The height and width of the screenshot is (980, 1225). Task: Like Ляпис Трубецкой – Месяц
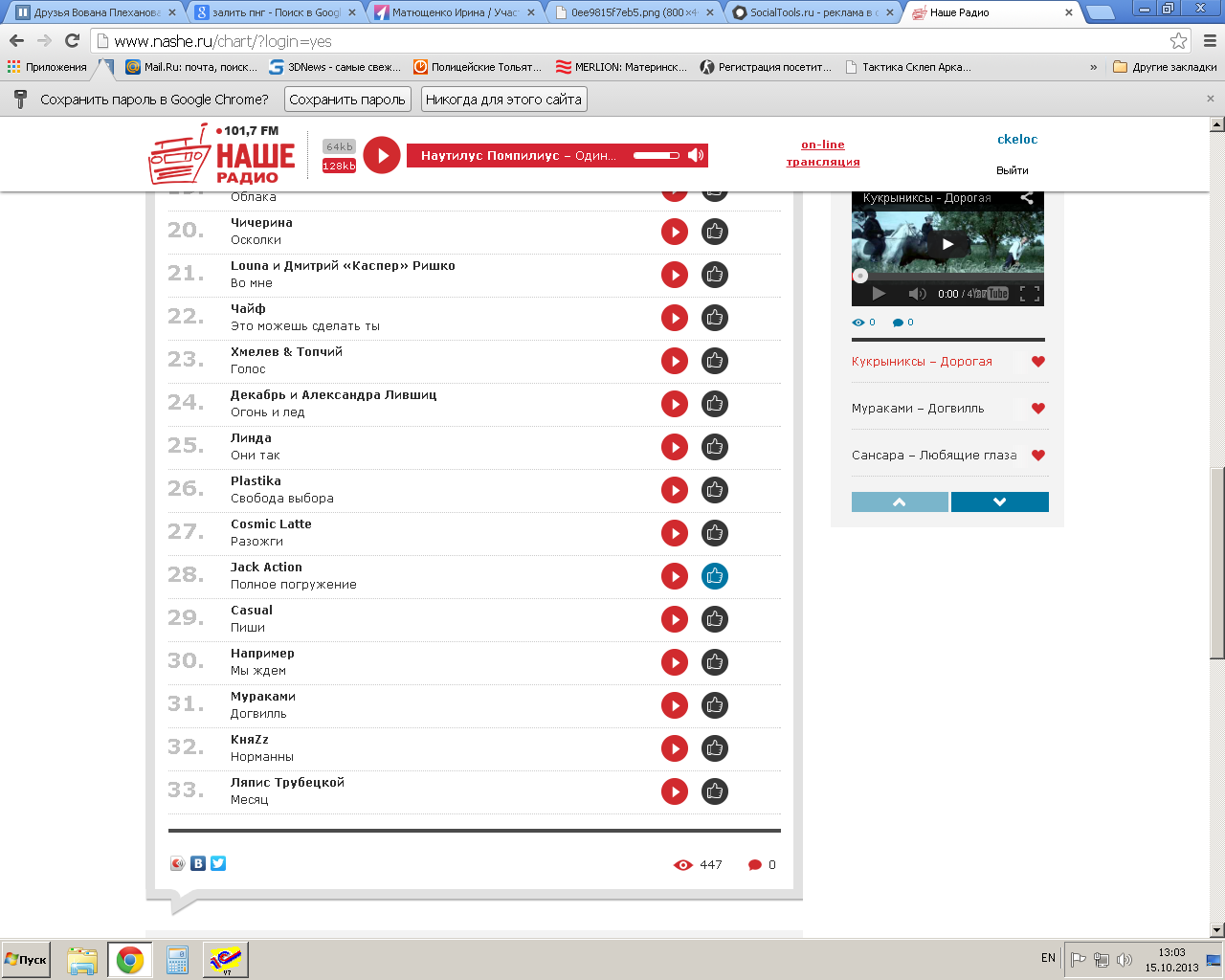coord(715,791)
